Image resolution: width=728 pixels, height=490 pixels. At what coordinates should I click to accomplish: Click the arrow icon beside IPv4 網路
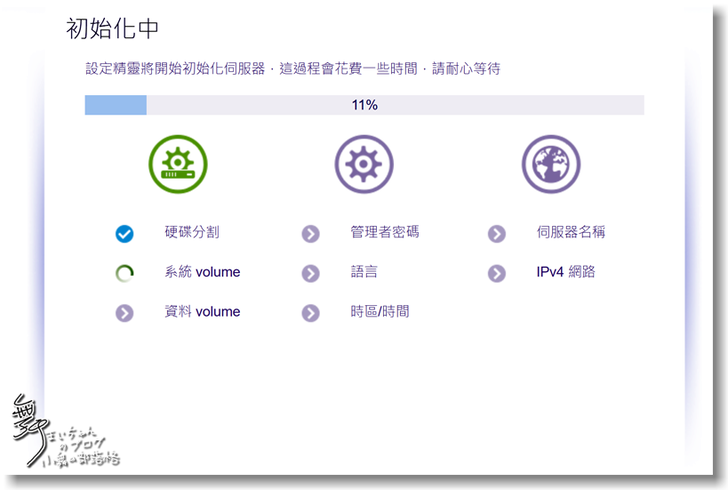point(497,273)
